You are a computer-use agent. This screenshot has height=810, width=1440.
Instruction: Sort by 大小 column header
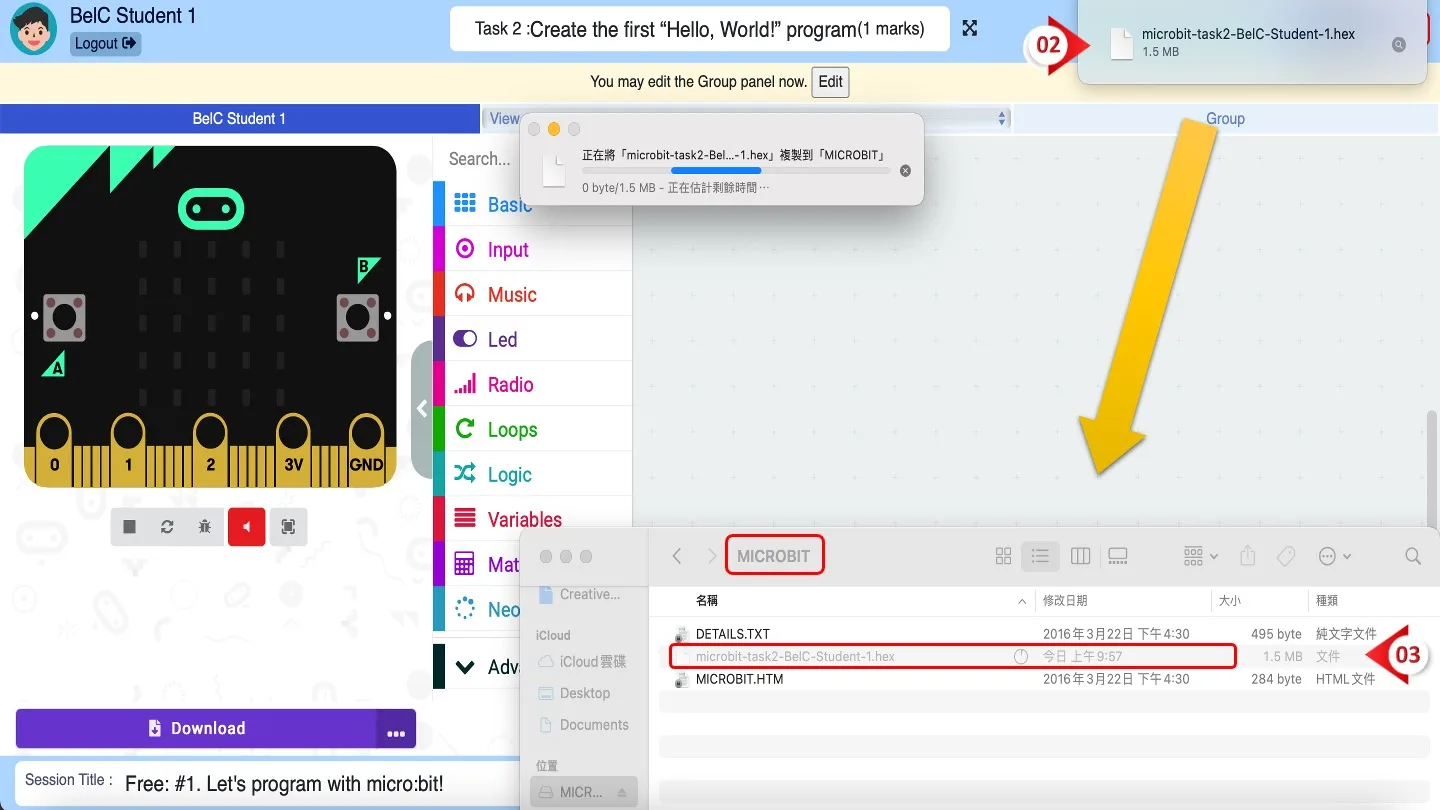pyautogui.click(x=1229, y=601)
